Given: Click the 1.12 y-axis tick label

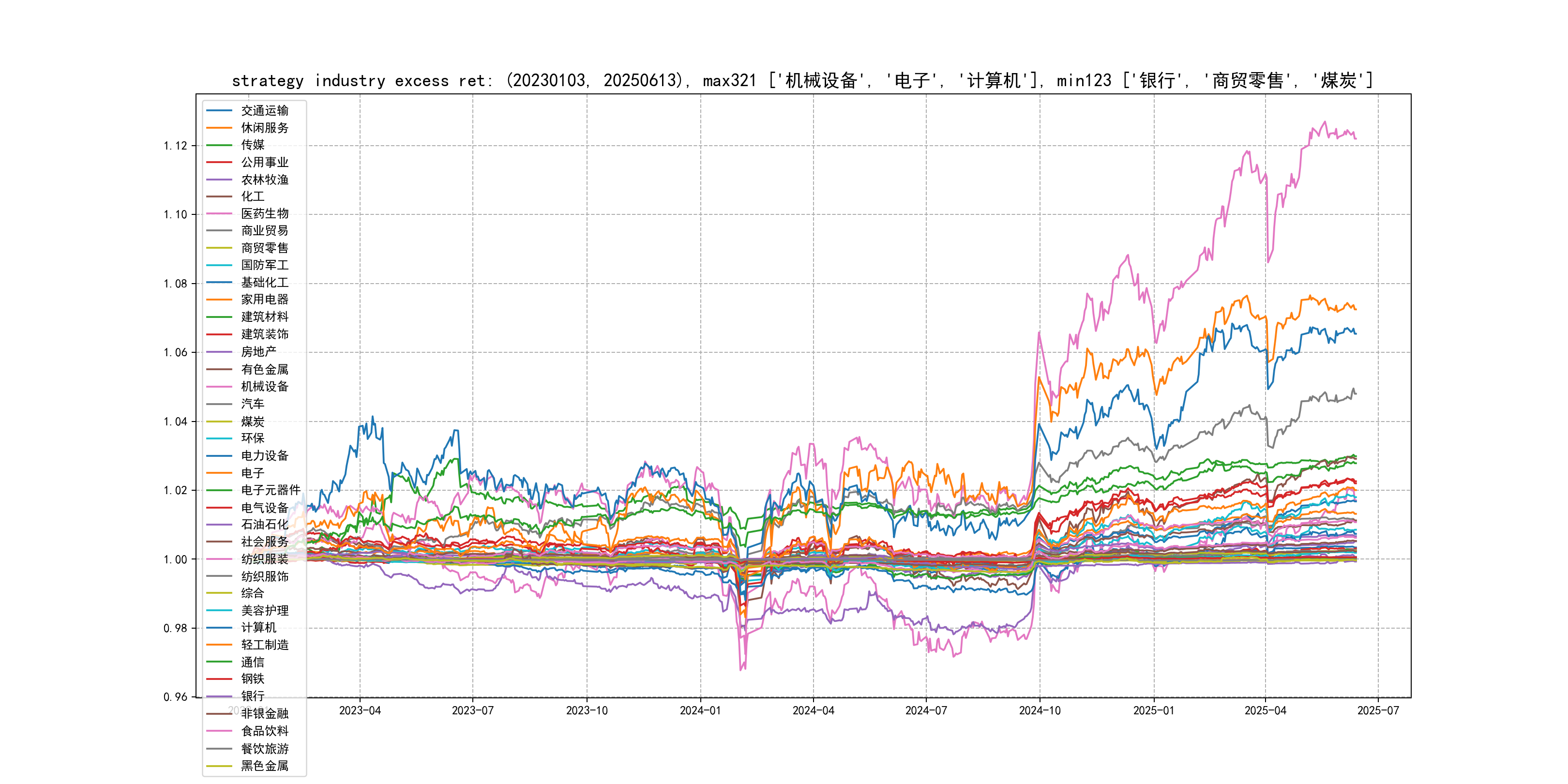Looking at the screenshot, I should (175, 146).
